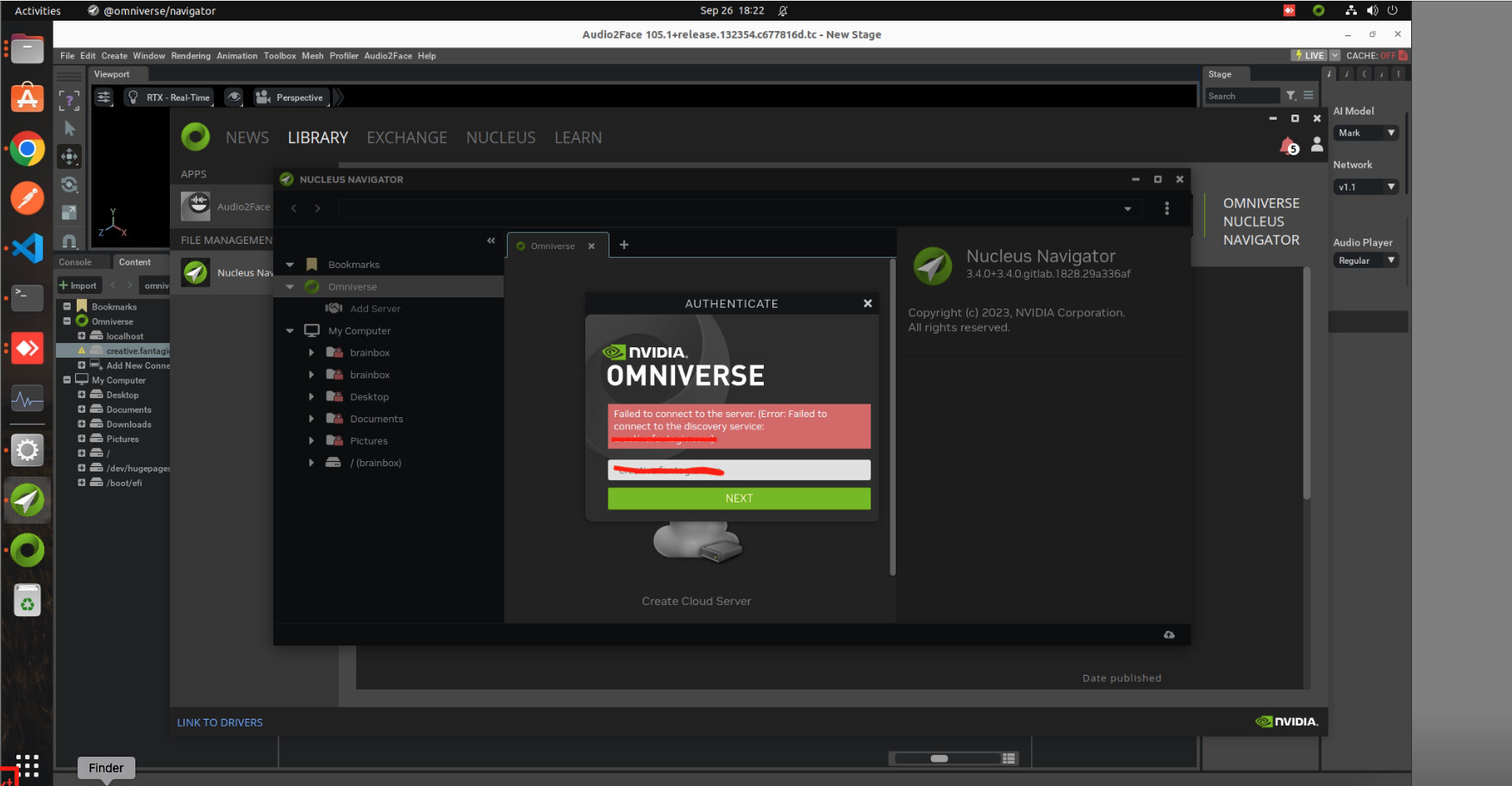The image size is (1512, 786).
Task: Open notifications bell in Omniverse Launcher
Action: pos(1286,145)
